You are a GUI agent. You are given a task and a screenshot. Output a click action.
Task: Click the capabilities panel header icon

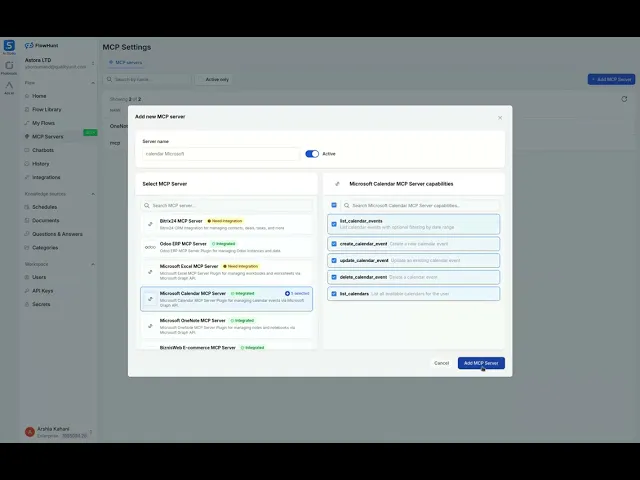tap(337, 184)
